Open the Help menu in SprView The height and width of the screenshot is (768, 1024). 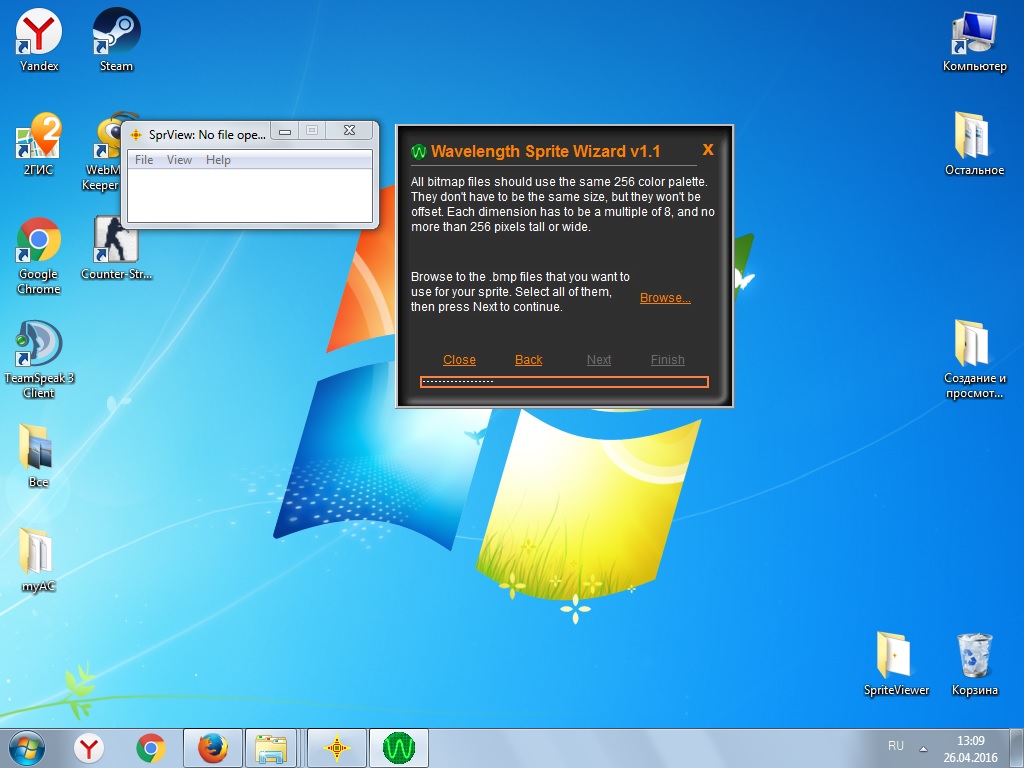(x=218, y=160)
